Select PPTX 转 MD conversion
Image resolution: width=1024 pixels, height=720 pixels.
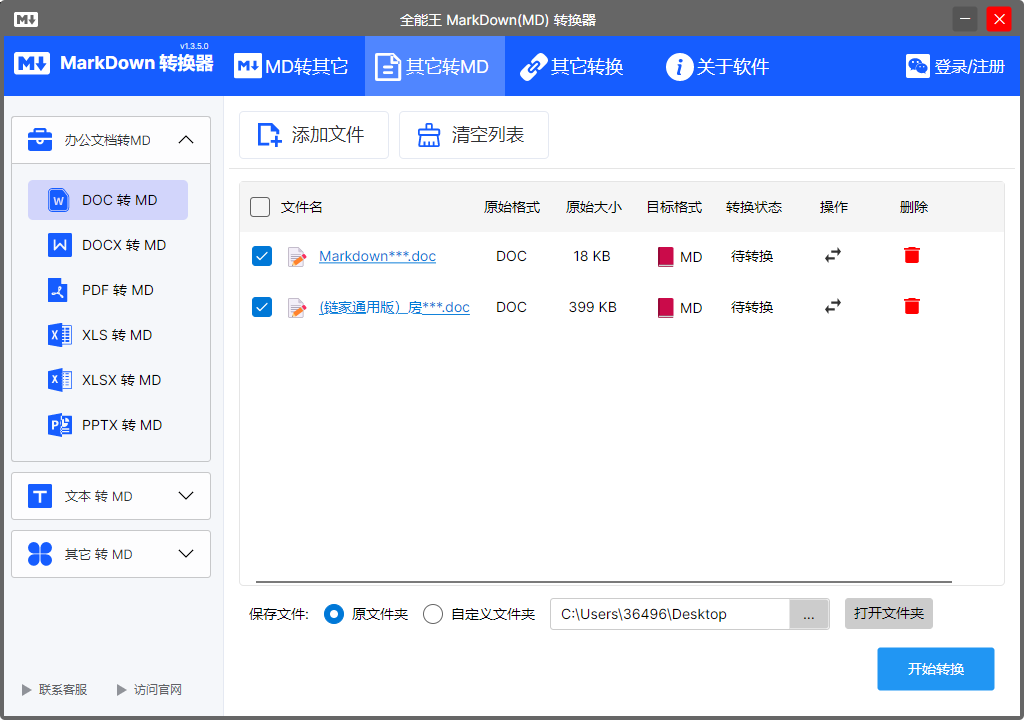pos(108,425)
